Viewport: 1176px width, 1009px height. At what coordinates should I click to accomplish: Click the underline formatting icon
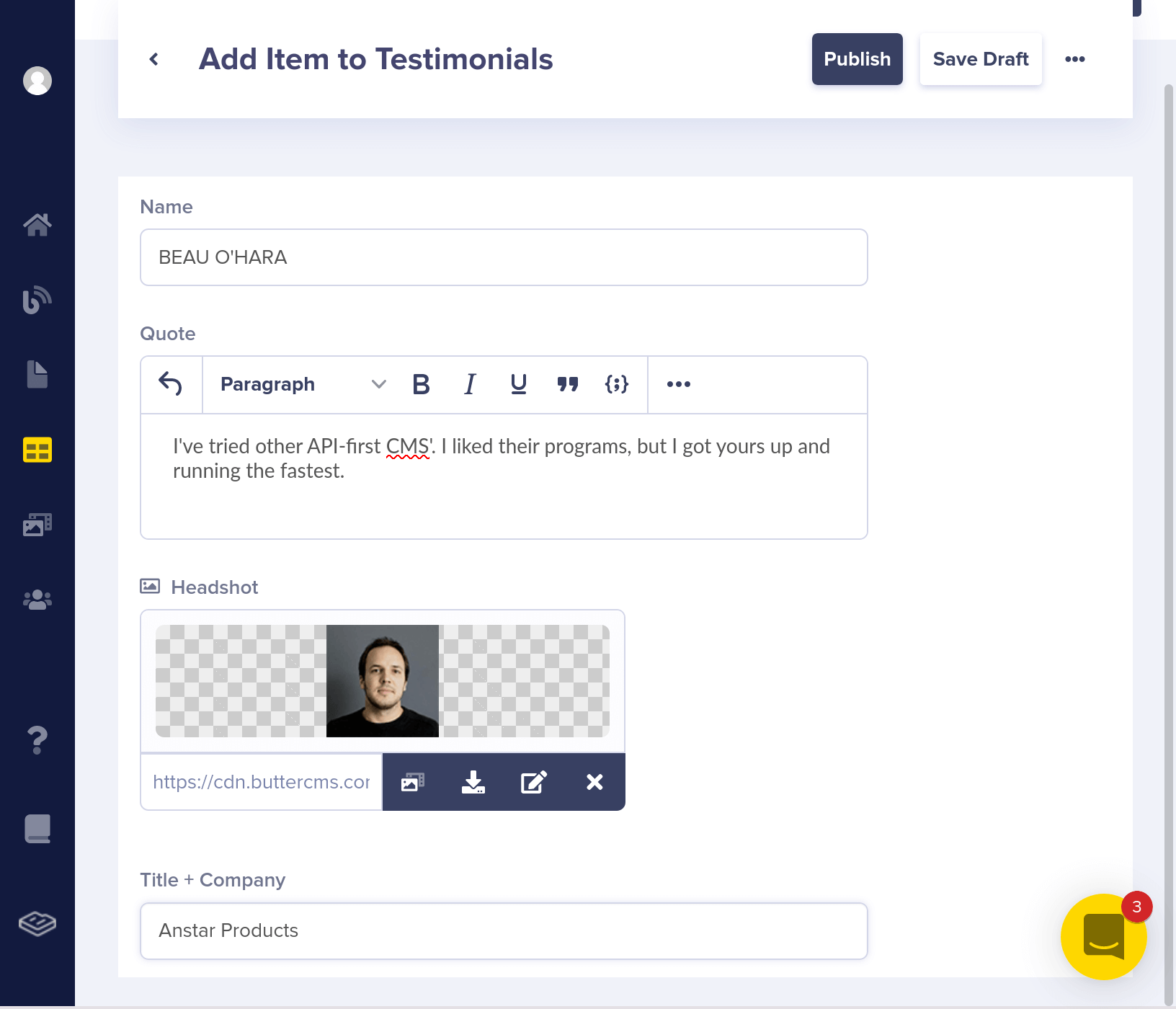(518, 384)
